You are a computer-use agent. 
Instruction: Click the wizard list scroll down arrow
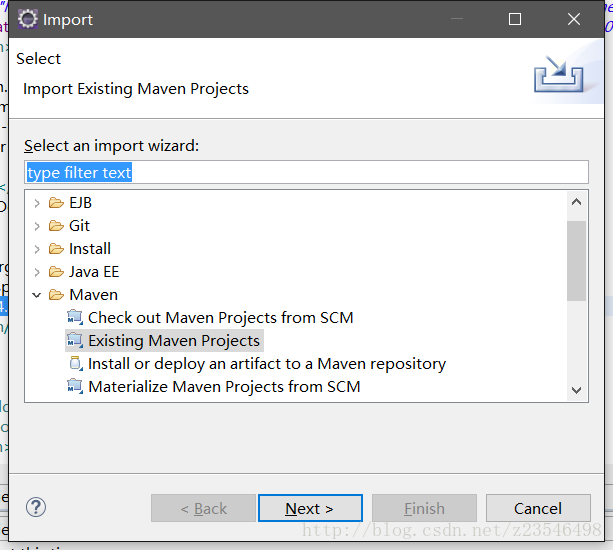576,390
